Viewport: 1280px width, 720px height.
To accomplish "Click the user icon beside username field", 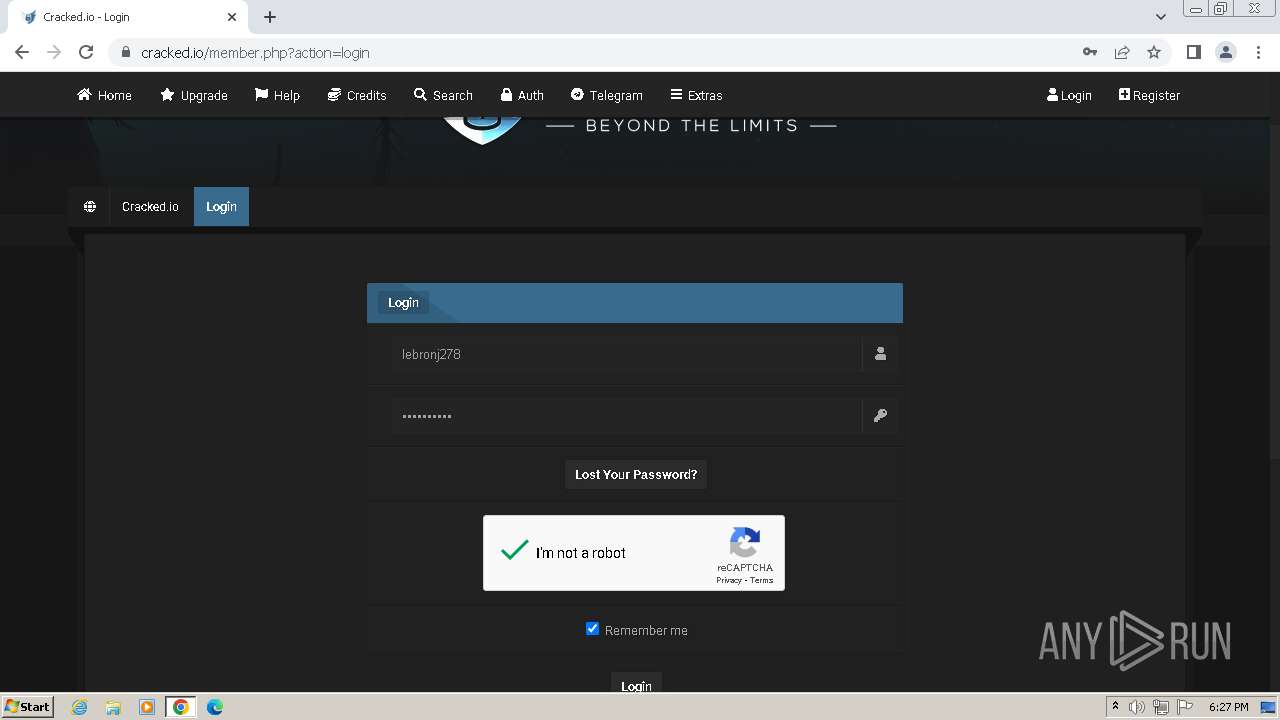I will (880, 354).
